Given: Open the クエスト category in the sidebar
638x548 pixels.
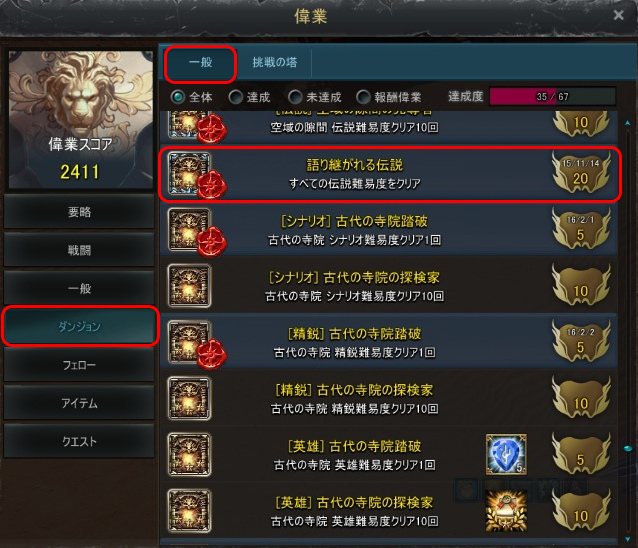Looking at the screenshot, I should click(x=79, y=441).
